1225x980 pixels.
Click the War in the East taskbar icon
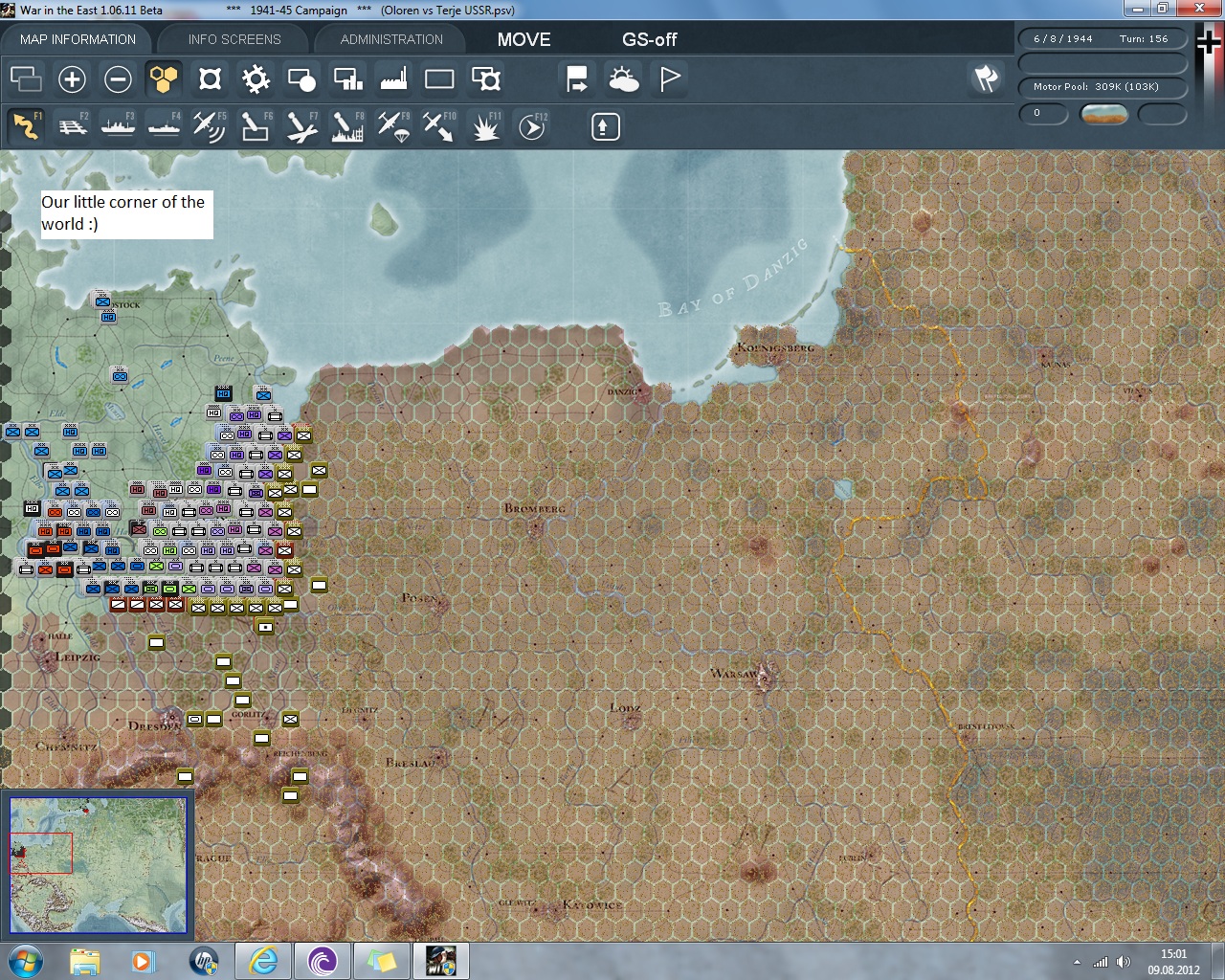[440, 961]
